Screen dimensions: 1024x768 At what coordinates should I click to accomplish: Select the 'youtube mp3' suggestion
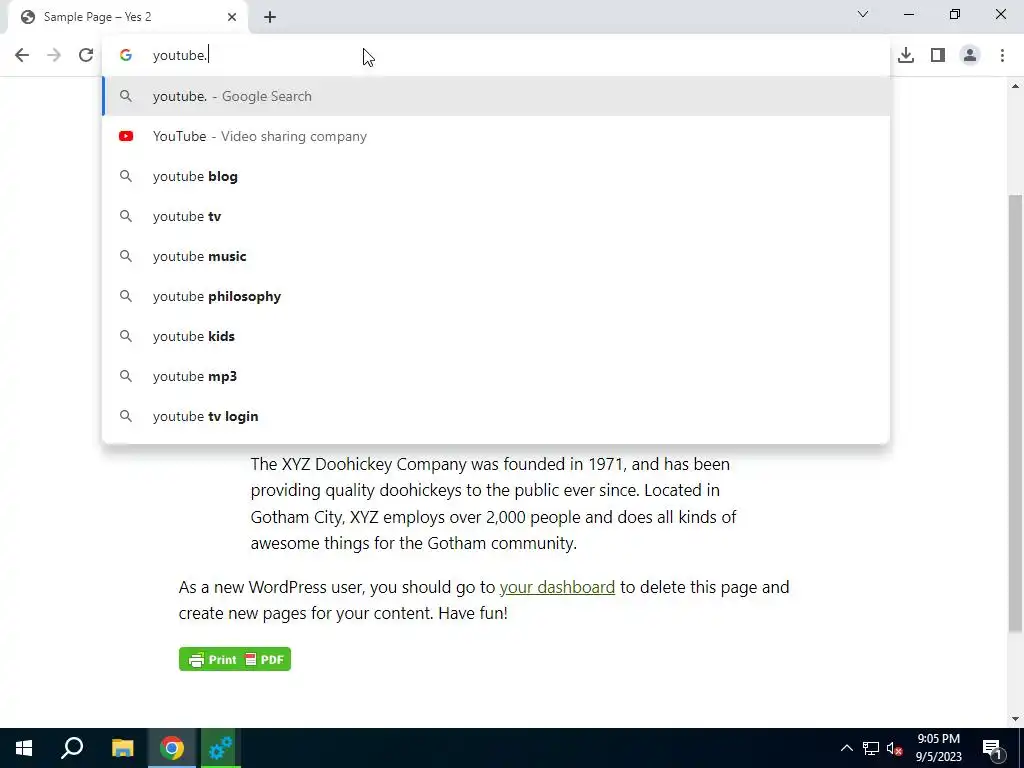click(x=496, y=376)
